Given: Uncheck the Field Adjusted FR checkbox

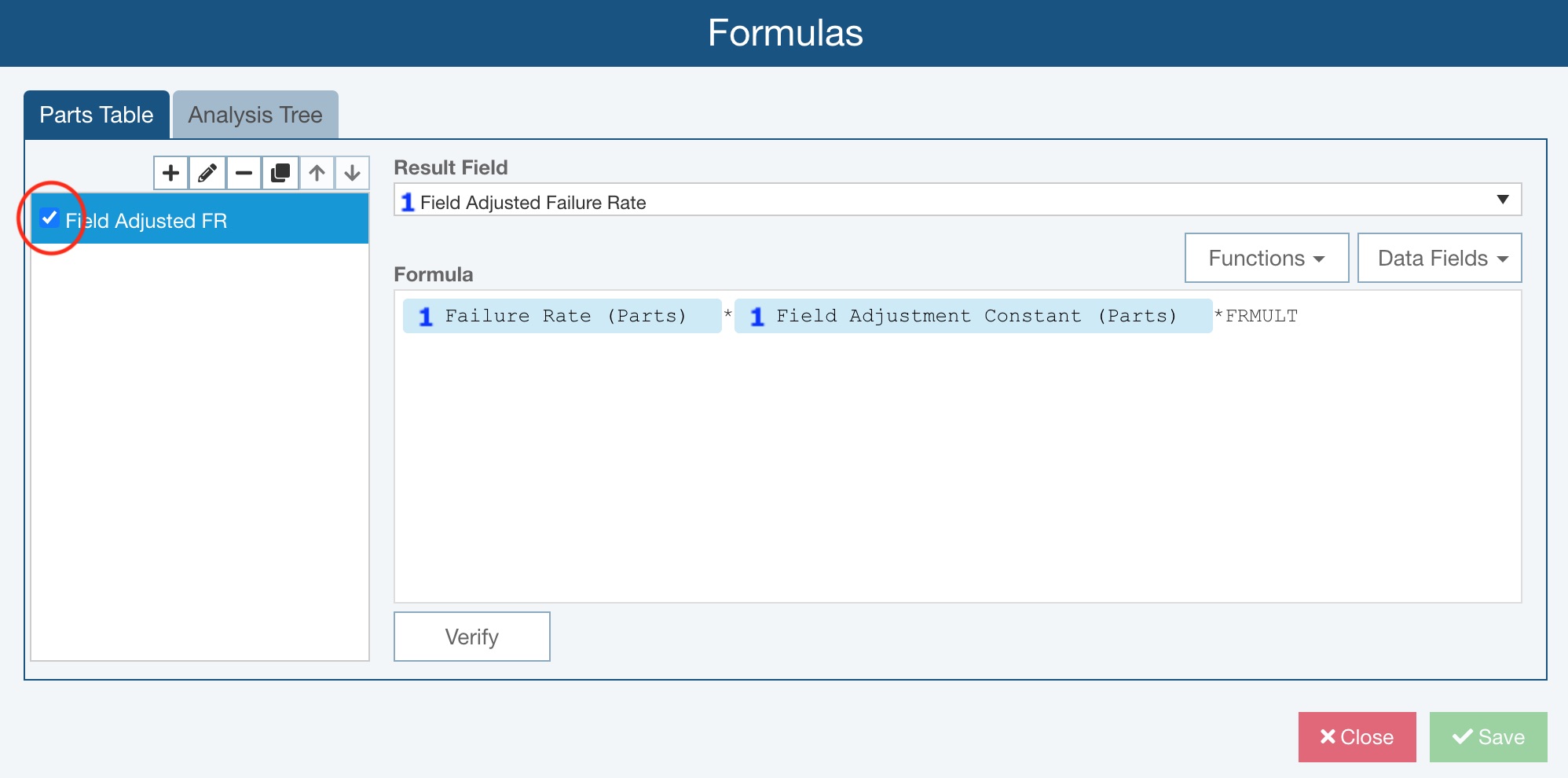Looking at the screenshot, I should (49, 218).
